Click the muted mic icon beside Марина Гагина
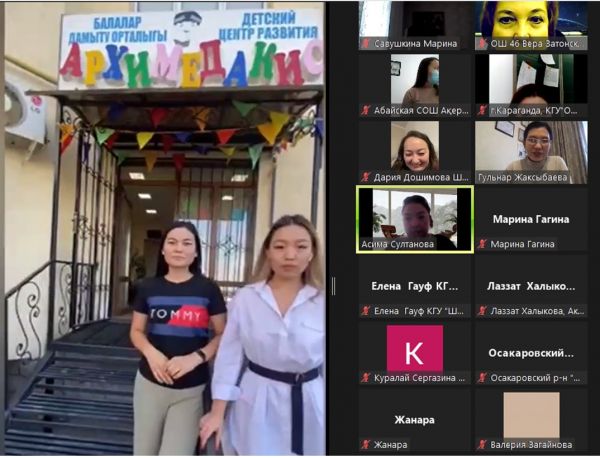Viewport: 600px width, 458px height. tap(482, 244)
